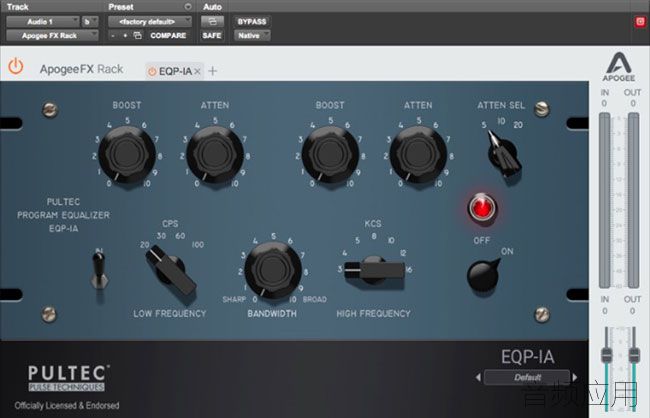Click the output level fader
Screen dimensions: 650x418
(633, 356)
